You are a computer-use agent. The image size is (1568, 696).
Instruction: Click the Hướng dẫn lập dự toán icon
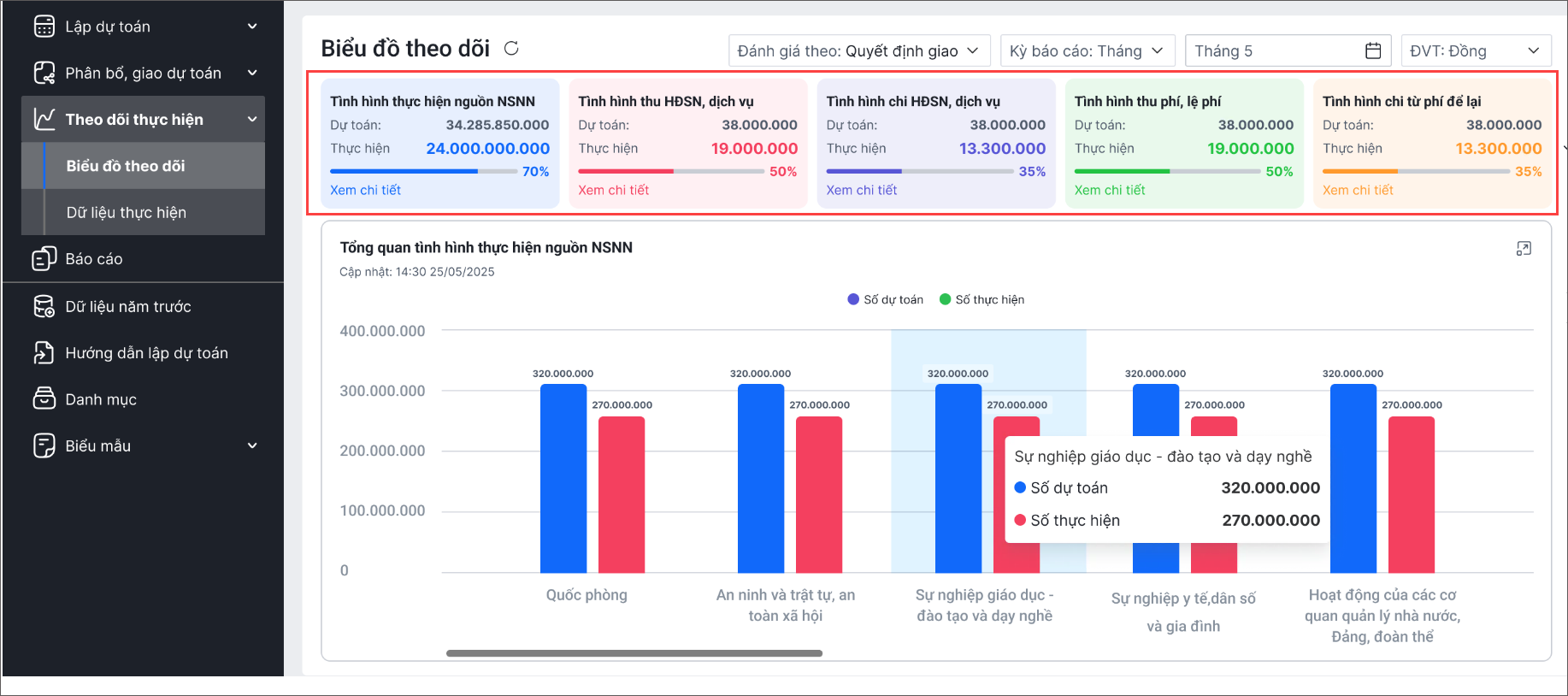[x=44, y=353]
